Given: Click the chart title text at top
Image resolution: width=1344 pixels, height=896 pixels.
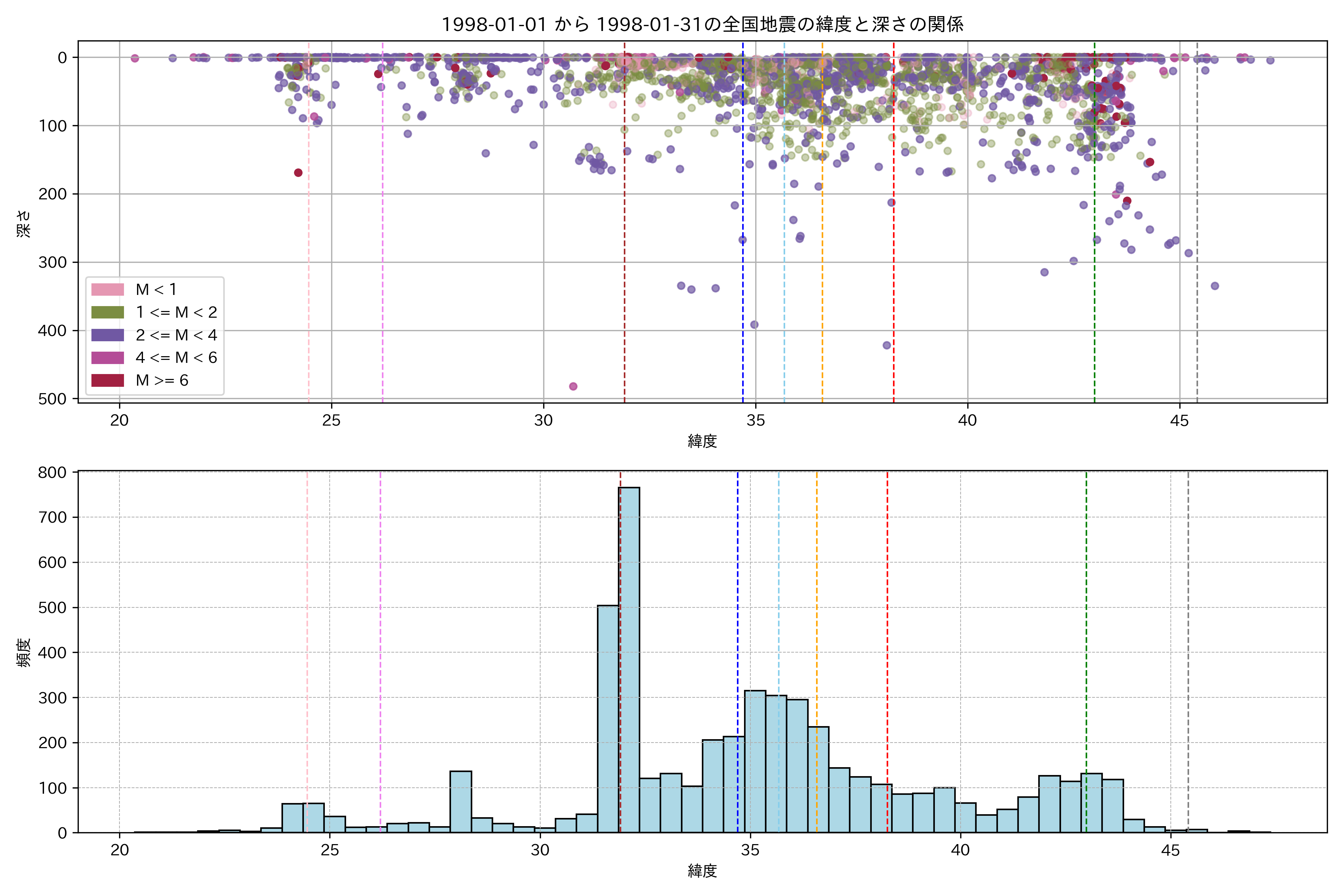Looking at the screenshot, I should point(702,25).
